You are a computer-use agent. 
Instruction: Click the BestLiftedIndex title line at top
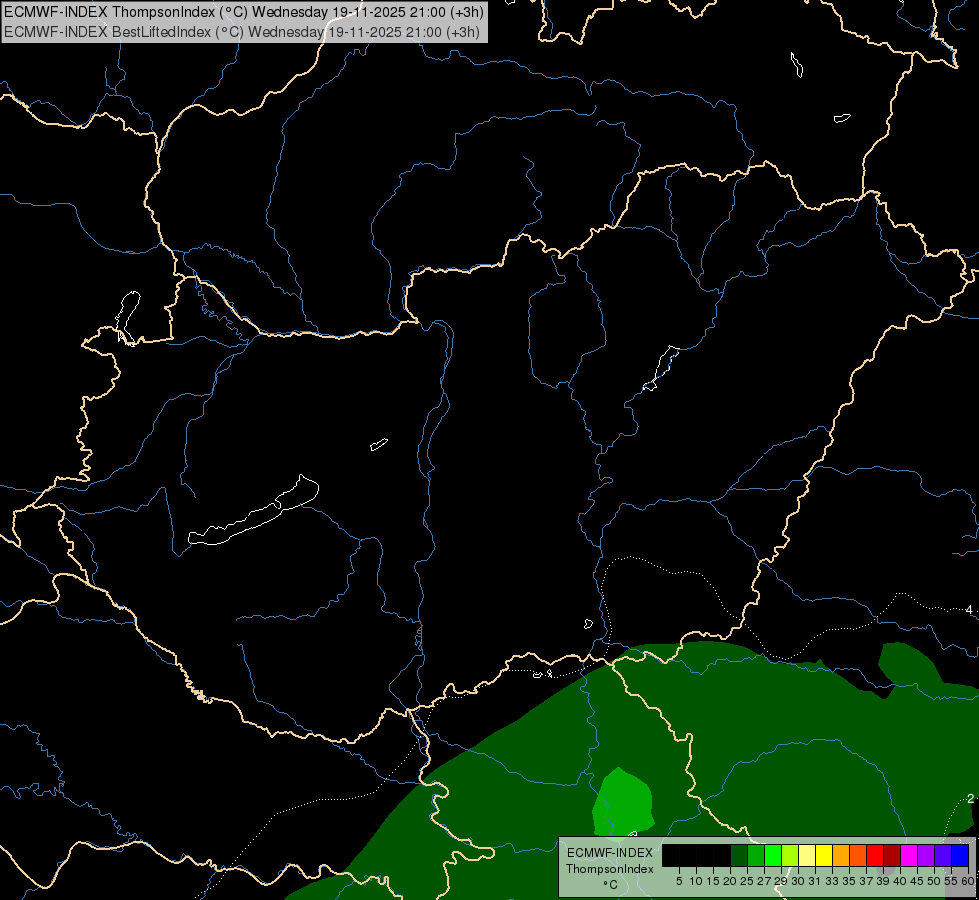(x=242, y=32)
